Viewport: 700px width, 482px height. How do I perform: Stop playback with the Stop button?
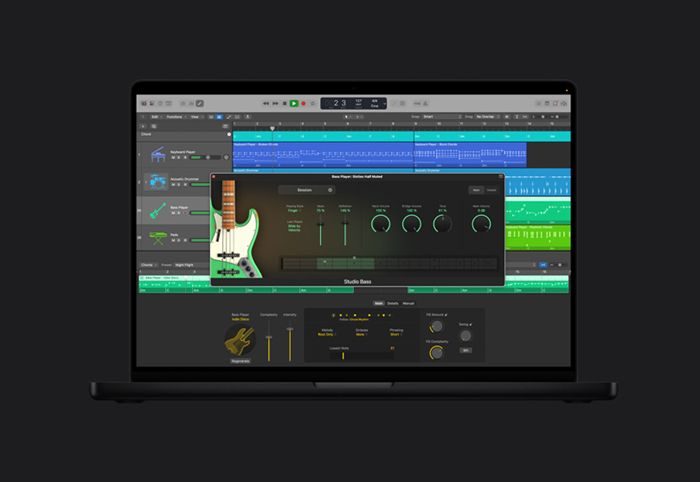285,104
